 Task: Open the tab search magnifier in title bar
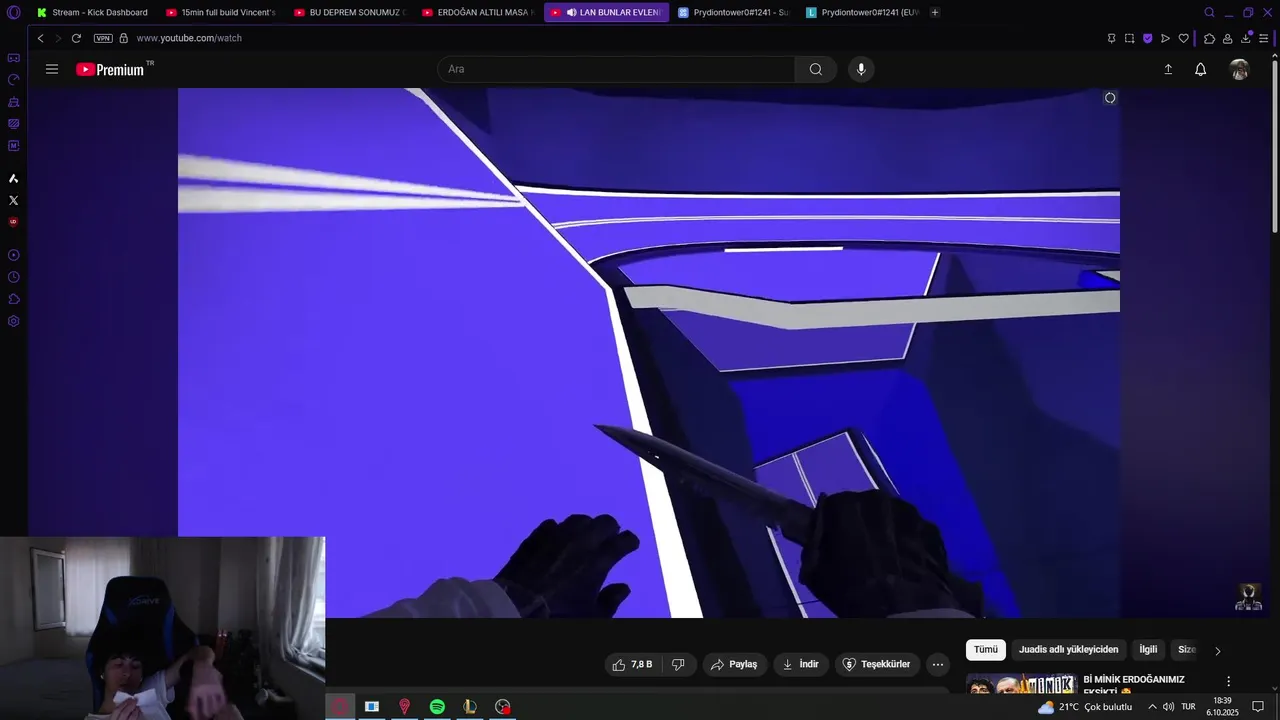1209,12
